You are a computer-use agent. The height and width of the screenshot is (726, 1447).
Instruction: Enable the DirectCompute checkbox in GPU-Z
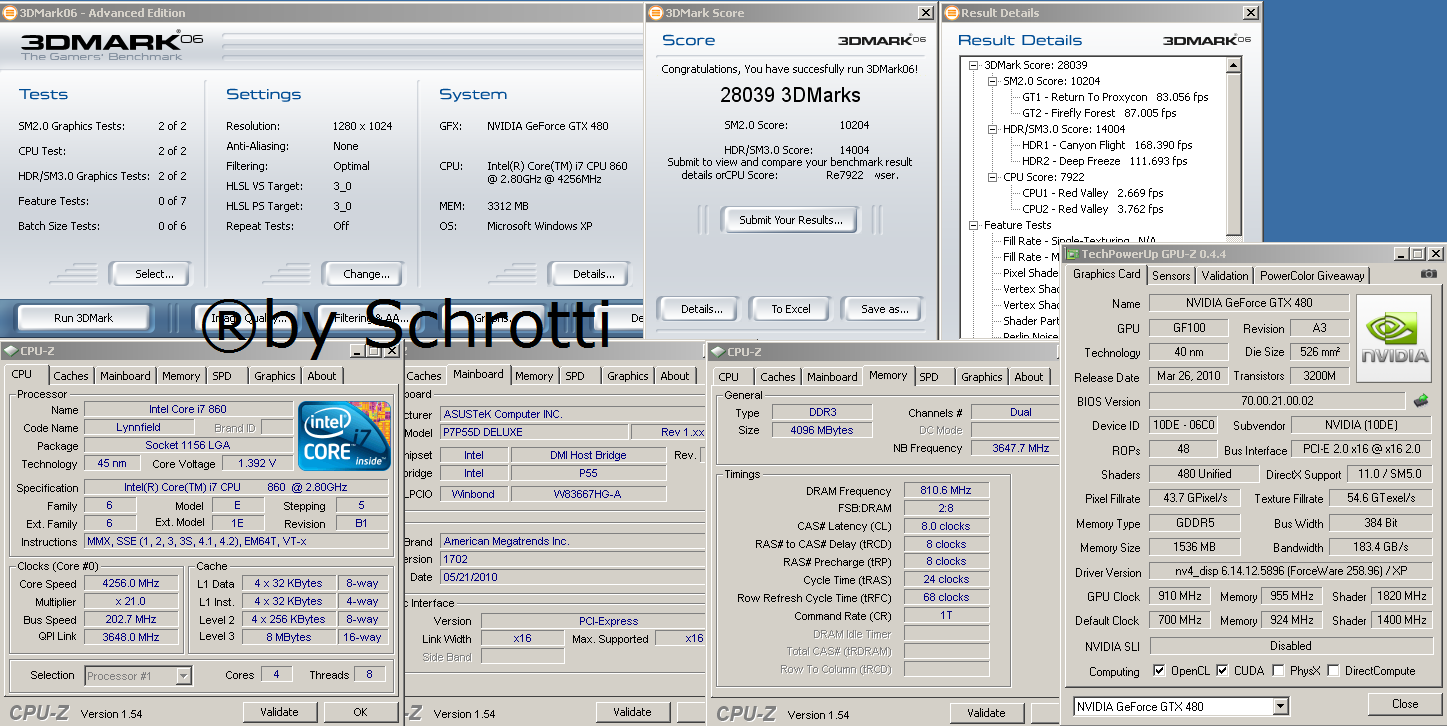point(1333,671)
